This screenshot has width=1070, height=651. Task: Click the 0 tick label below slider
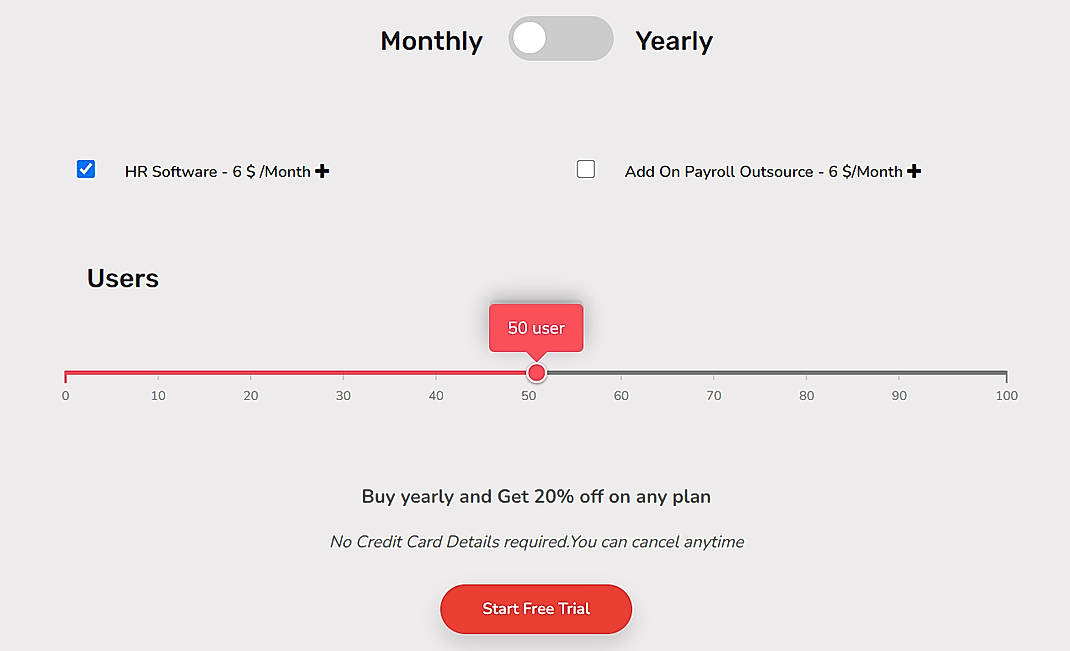(65, 395)
